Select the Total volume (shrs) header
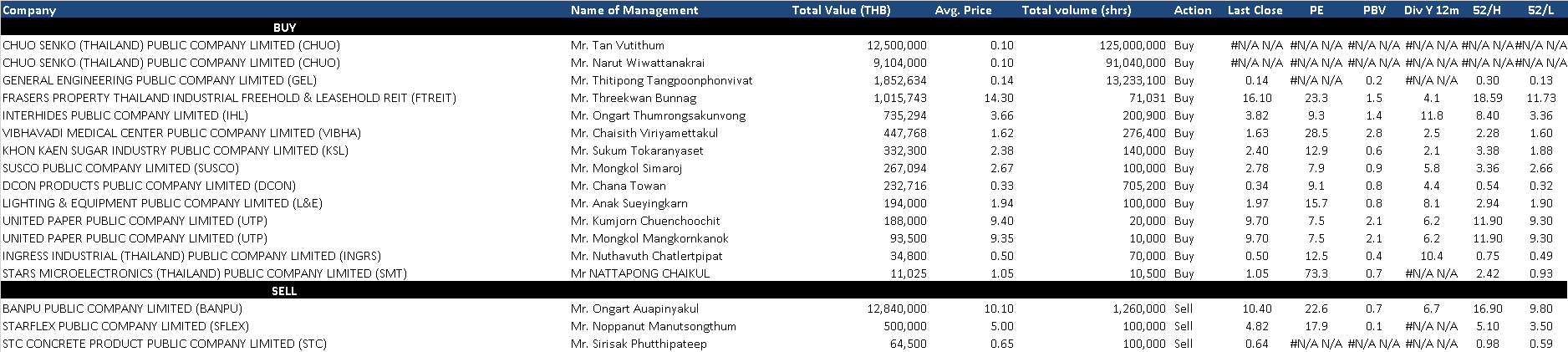Image resolution: width=1568 pixels, height=352 pixels. pyautogui.click(x=1077, y=10)
